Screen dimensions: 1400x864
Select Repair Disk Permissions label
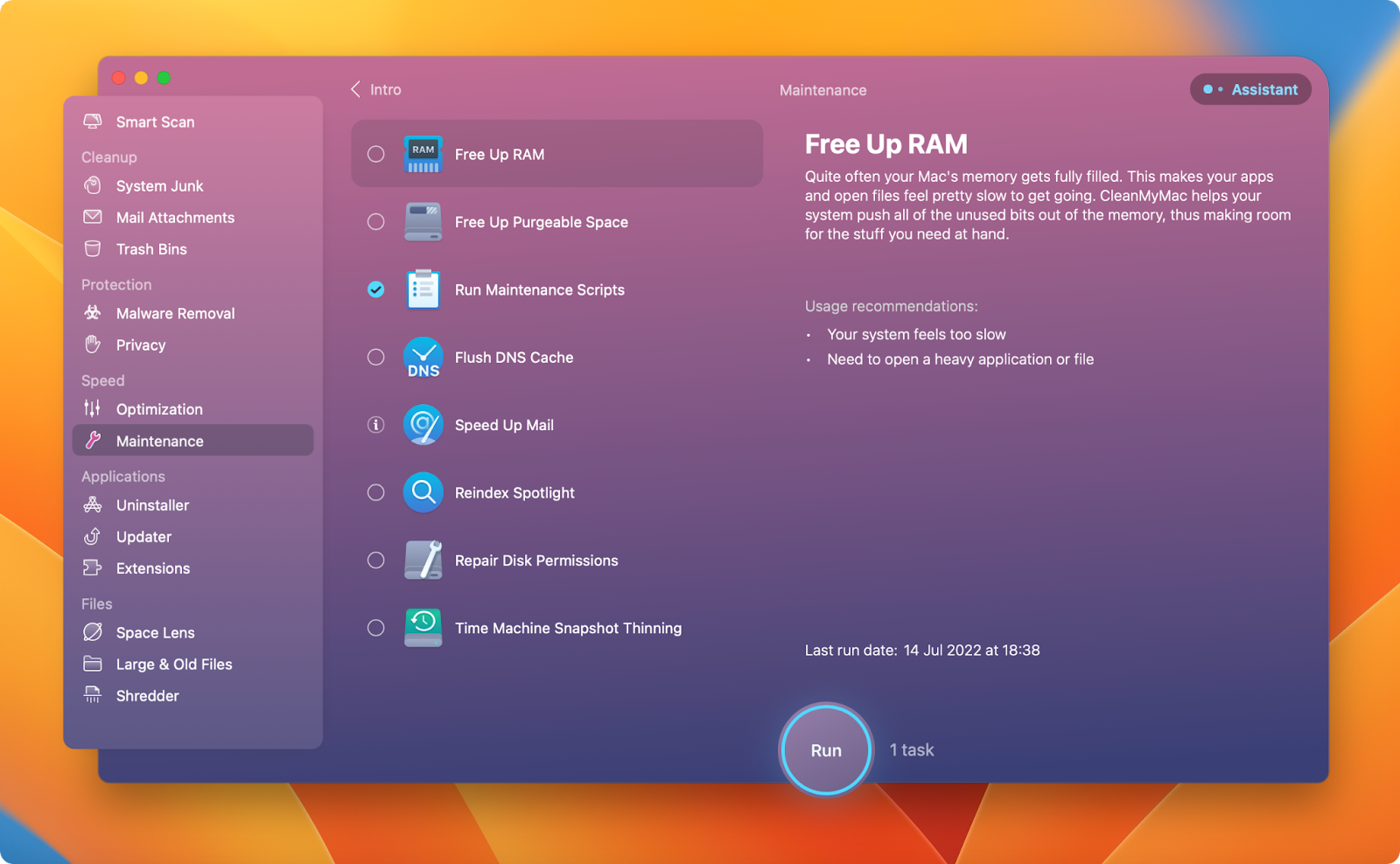tap(536, 561)
